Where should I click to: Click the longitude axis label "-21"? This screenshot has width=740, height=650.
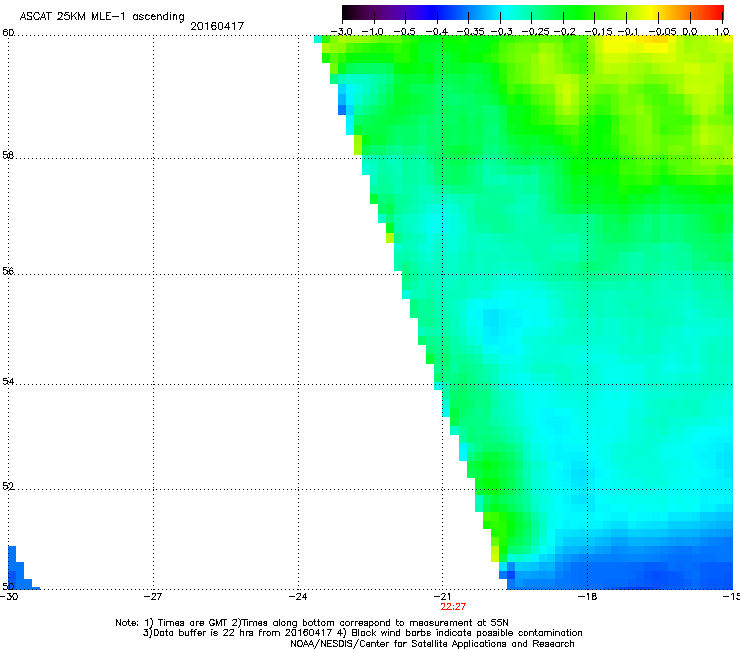pyautogui.click(x=442, y=596)
